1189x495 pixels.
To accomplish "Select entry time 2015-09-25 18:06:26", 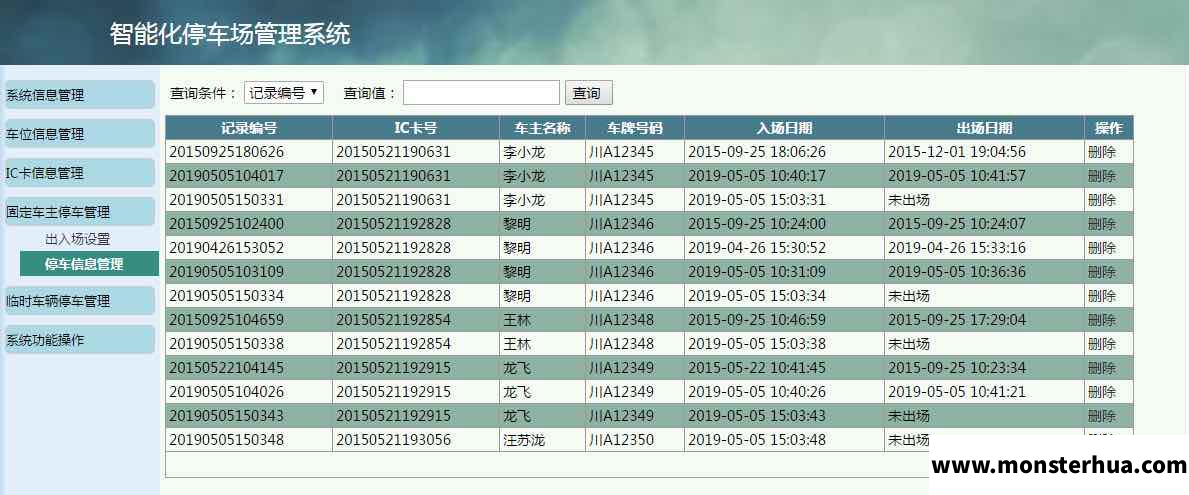I will tap(757, 152).
